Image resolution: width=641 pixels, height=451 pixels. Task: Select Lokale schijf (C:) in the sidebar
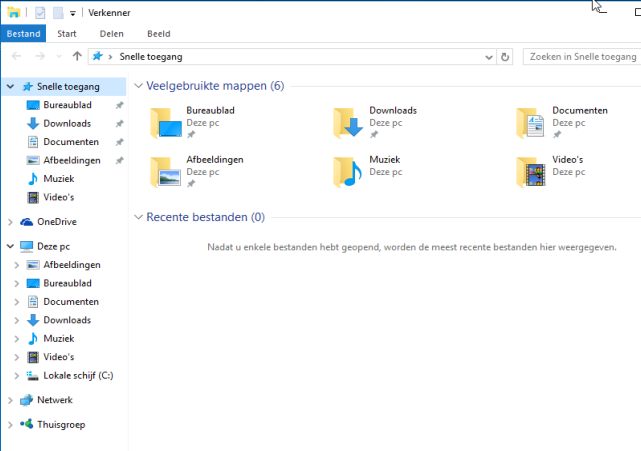click(78, 375)
